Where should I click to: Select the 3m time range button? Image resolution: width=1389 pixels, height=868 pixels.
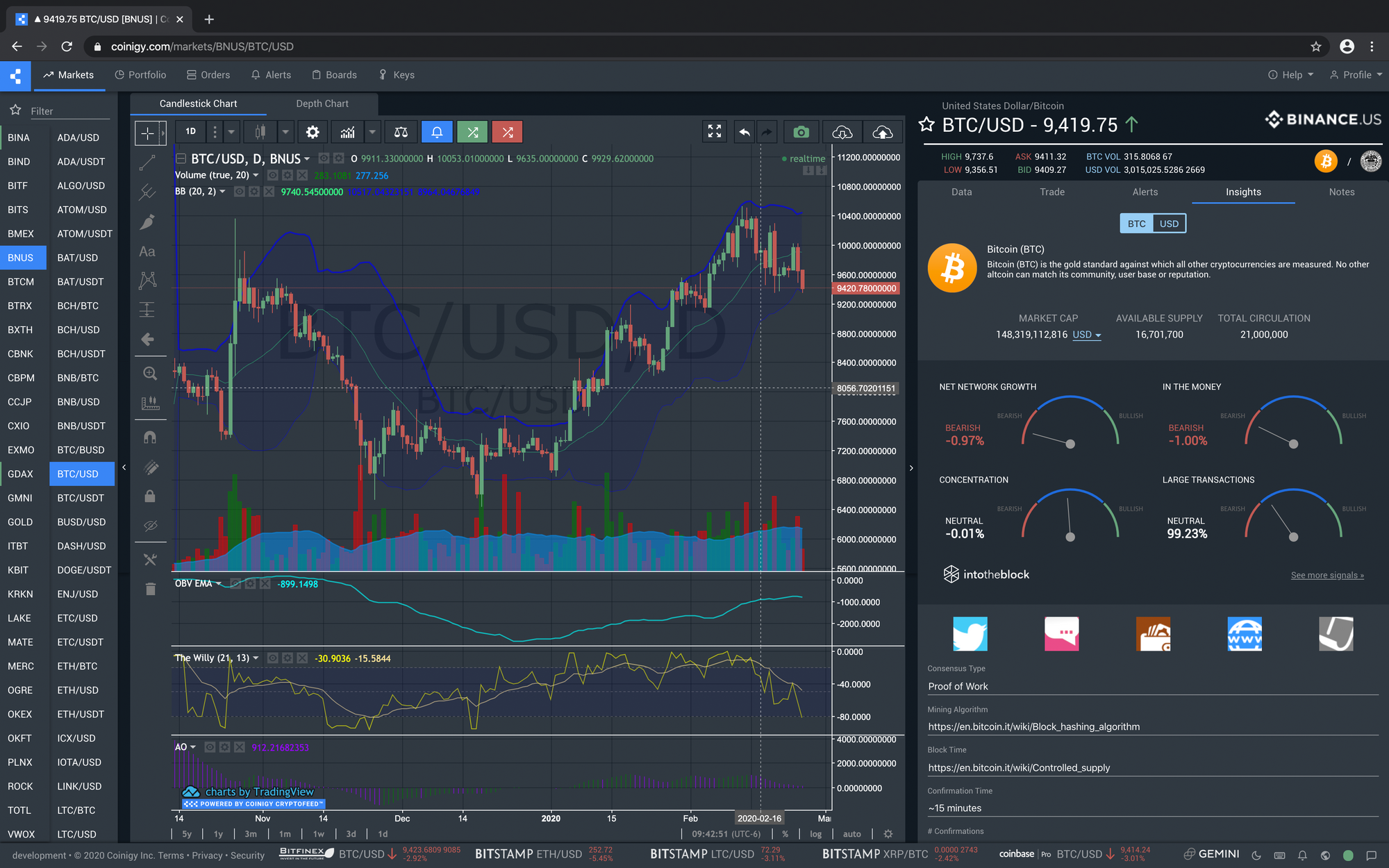click(x=251, y=834)
